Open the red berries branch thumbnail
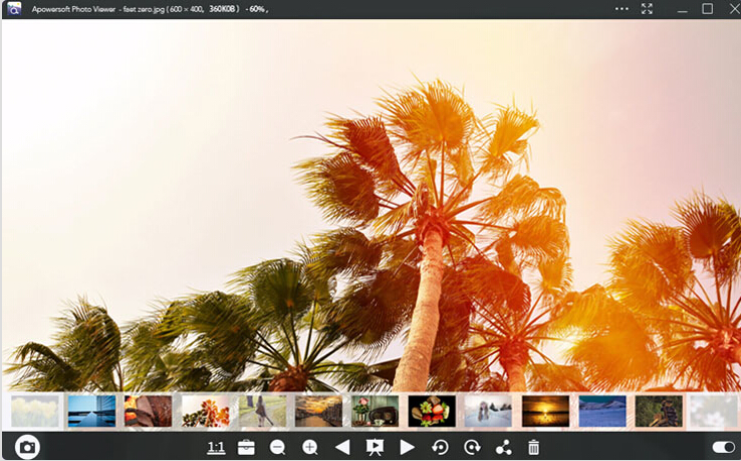The image size is (741, 461). (x=205, y=411)
